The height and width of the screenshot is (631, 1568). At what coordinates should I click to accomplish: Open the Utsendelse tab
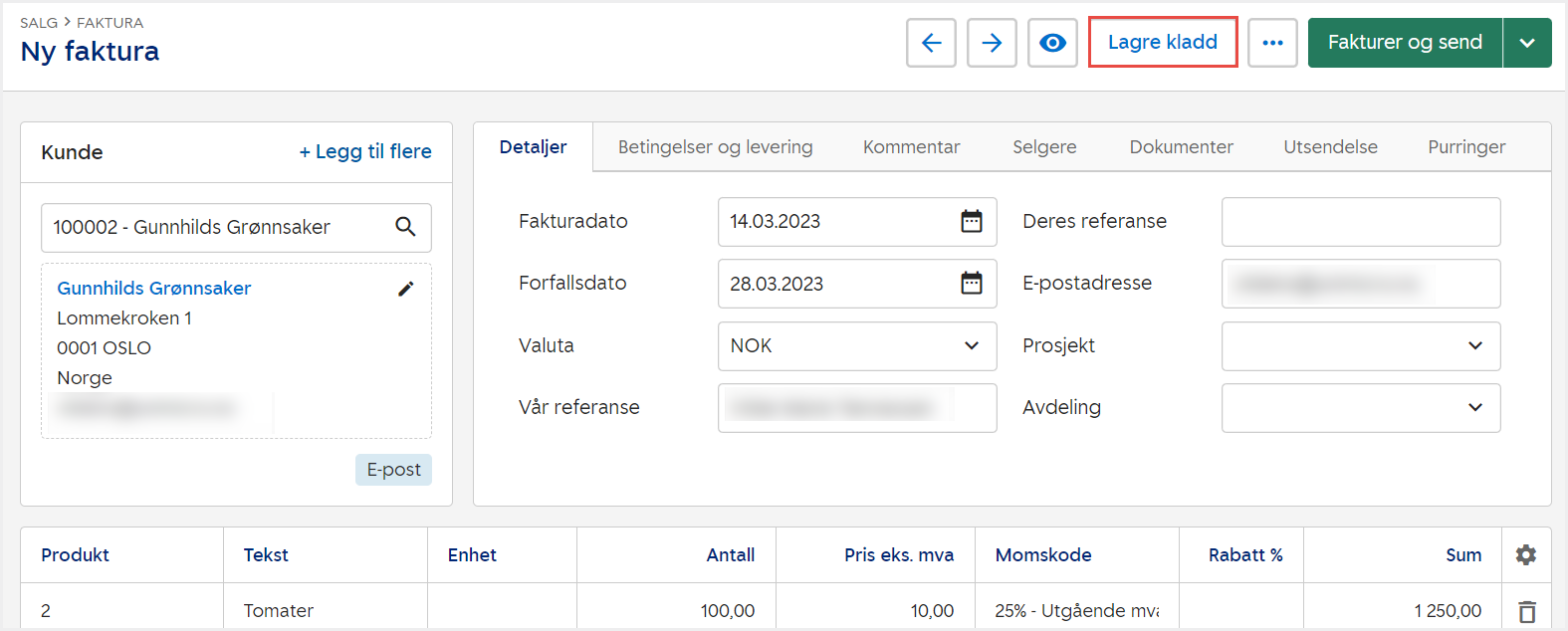click(x=1330, y=147)
